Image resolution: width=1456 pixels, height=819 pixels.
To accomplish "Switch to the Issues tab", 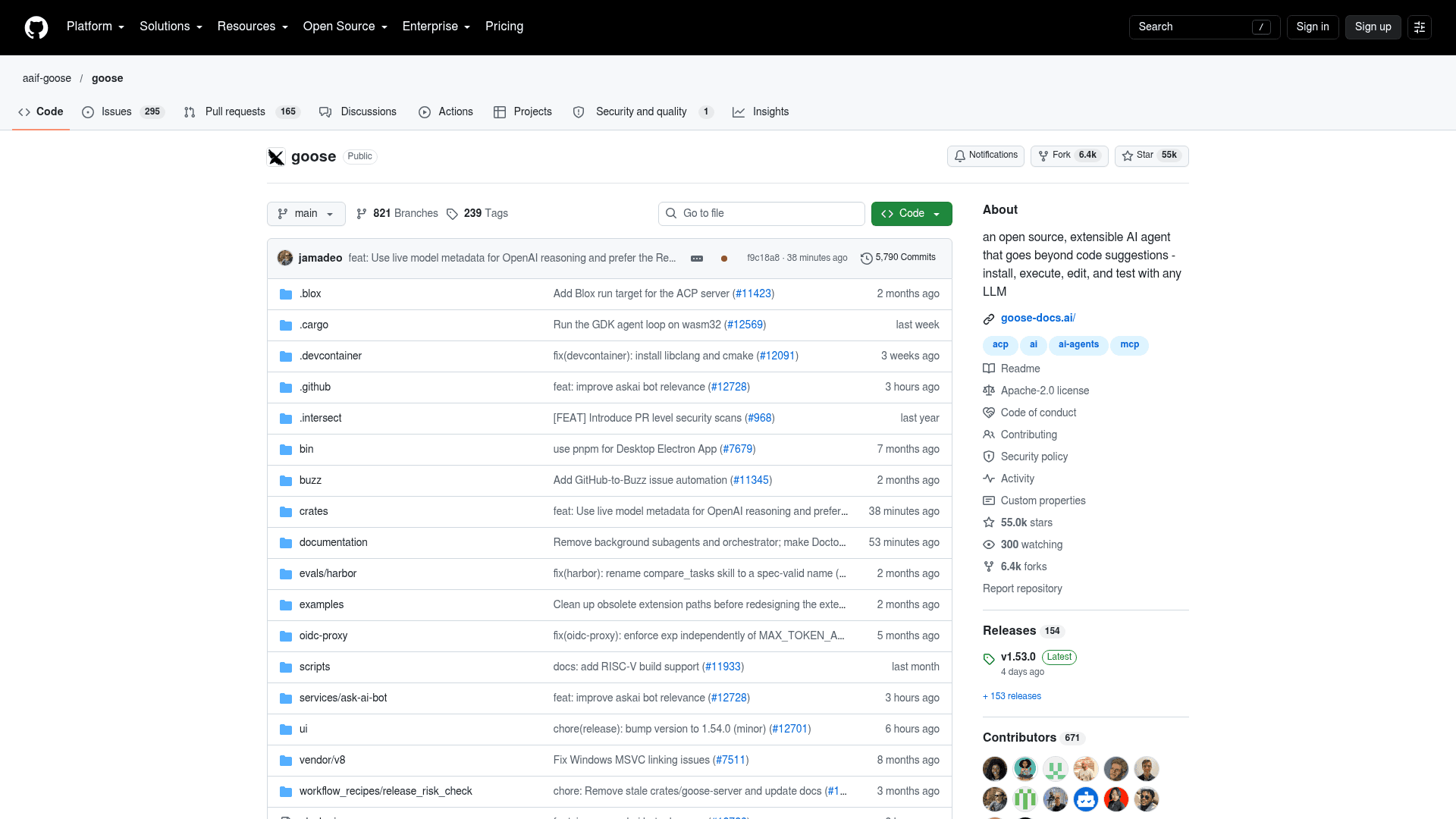I will click(123, 111).
